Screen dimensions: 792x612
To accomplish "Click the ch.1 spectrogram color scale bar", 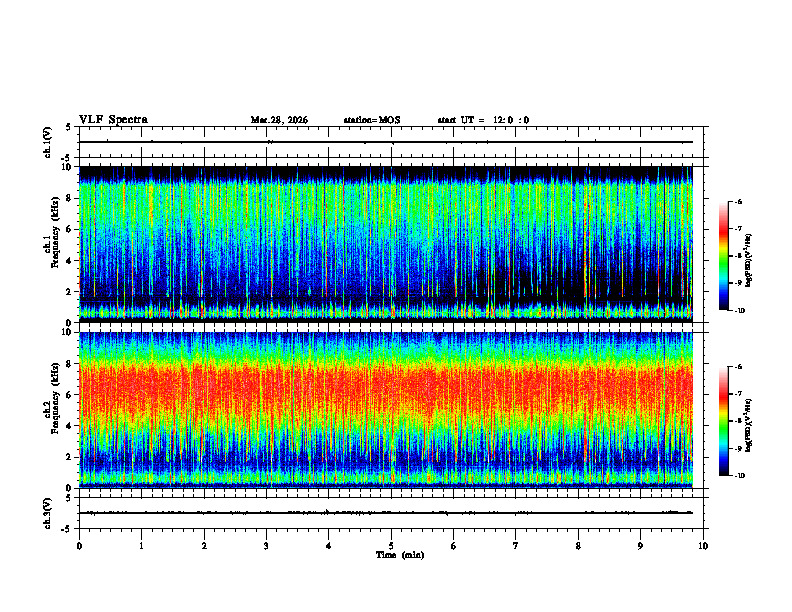I will (x=723, y=256).
